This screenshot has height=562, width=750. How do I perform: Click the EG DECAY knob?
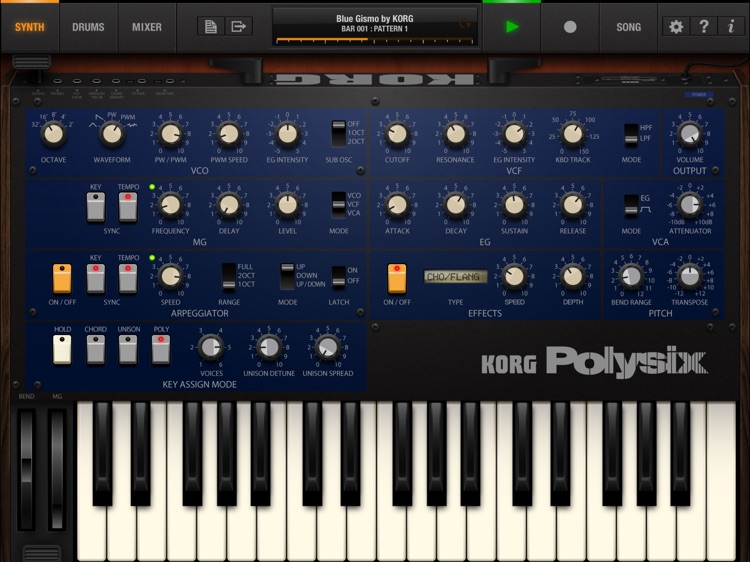[x=455, y=205]
